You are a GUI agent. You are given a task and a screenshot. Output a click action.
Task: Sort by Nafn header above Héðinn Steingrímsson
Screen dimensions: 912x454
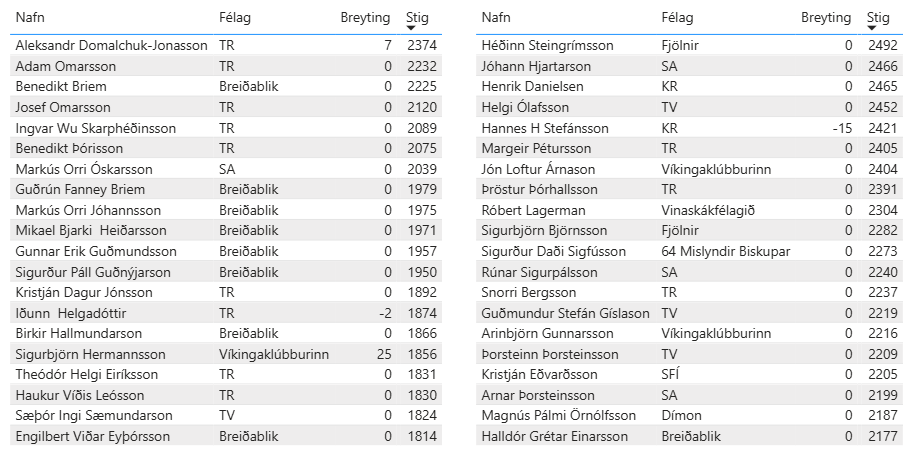497,18
